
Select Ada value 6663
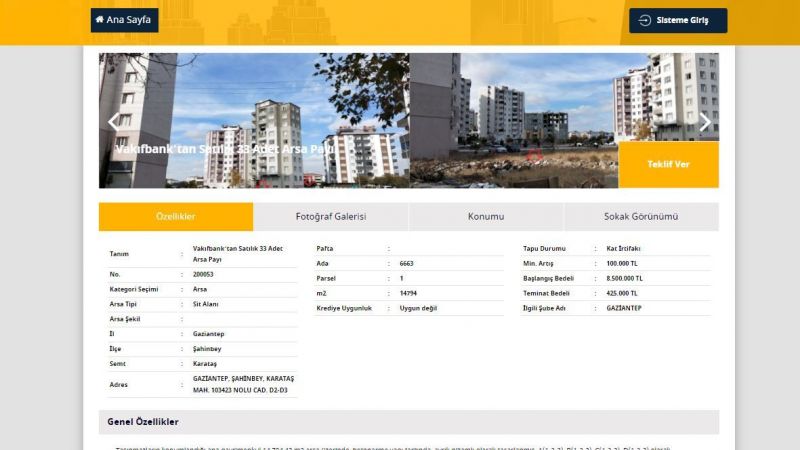pyautogui.click(x=406, y=264)
